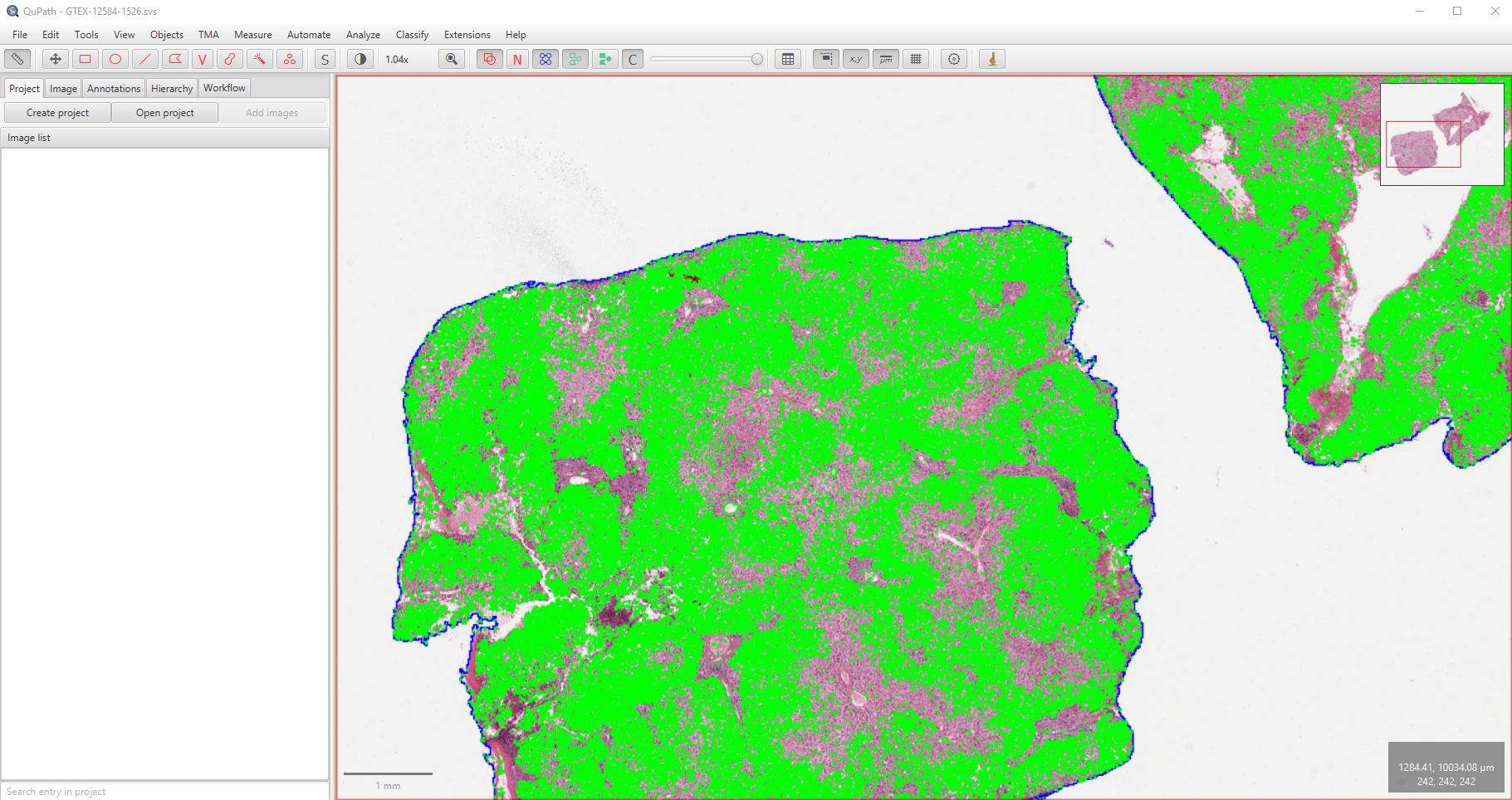Viewport: 1512px width, 800px height.
Task: Toggle the scalebar display with μm icon
Action: pos(886,59)
